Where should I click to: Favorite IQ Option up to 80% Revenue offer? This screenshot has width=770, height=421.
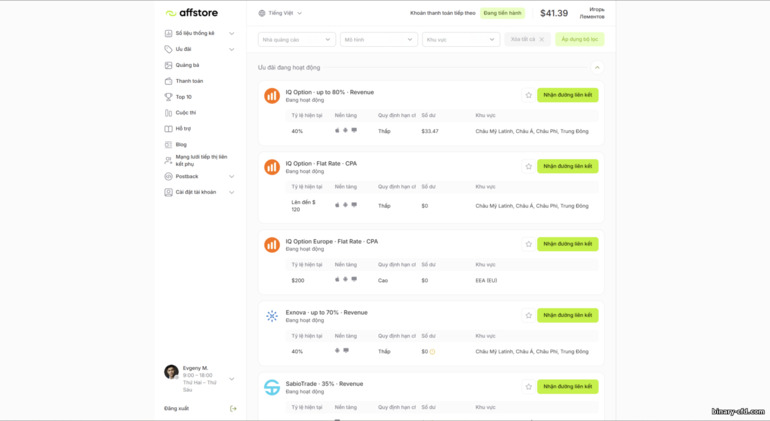coord(528,95)
